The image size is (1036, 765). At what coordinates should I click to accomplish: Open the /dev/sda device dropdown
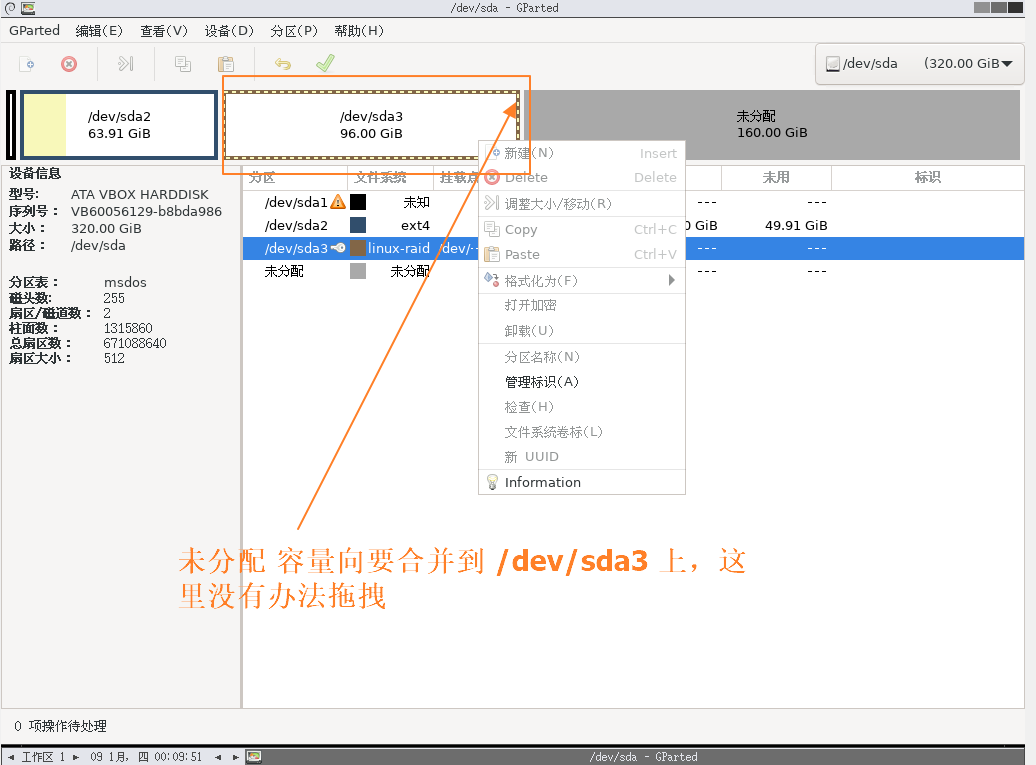920,63
